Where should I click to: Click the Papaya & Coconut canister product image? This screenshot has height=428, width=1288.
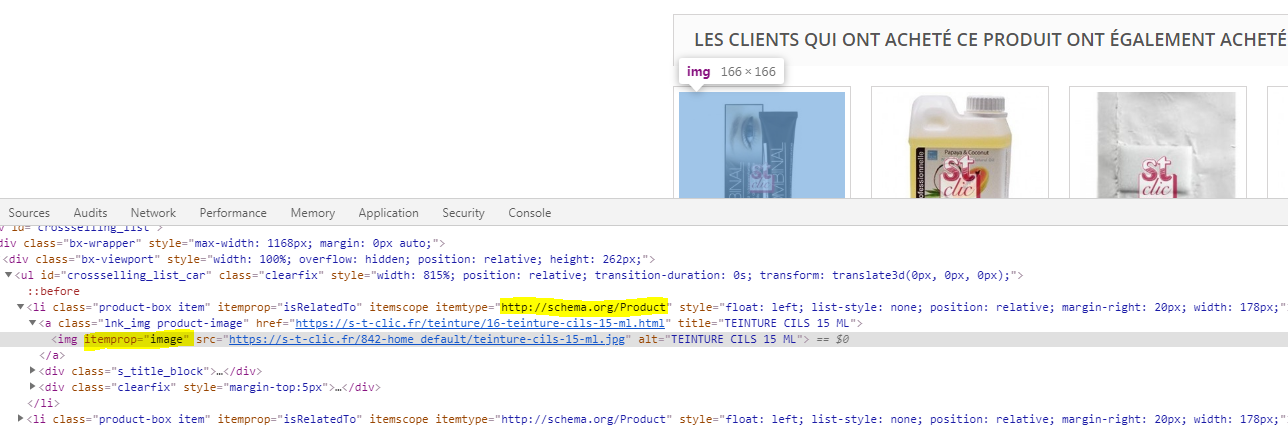pos(959,144)
